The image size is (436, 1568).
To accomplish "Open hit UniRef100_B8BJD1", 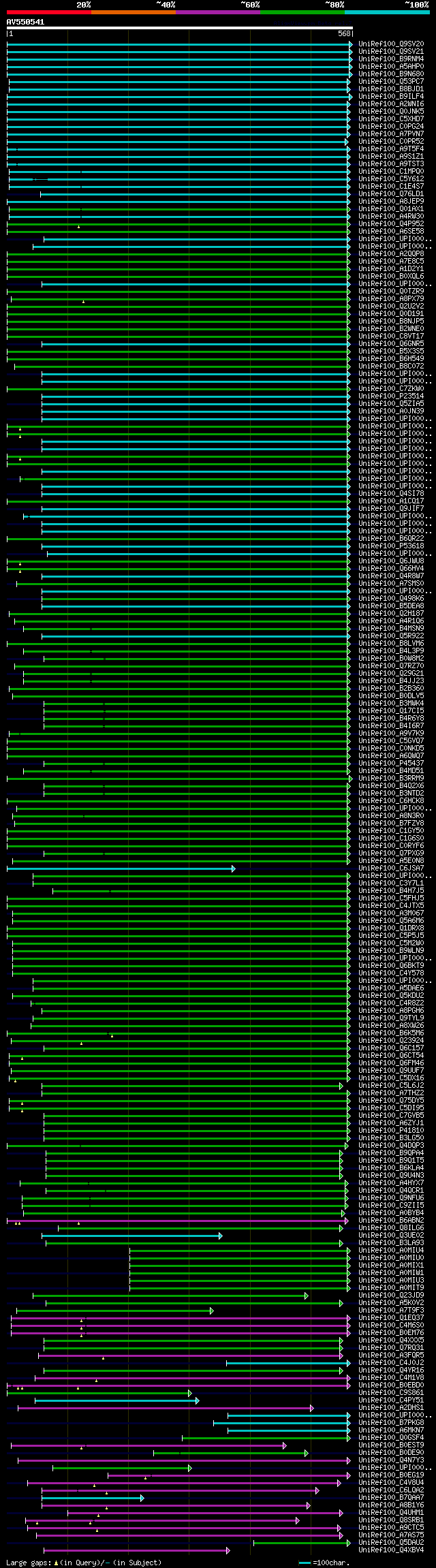I will click(391, 89).
